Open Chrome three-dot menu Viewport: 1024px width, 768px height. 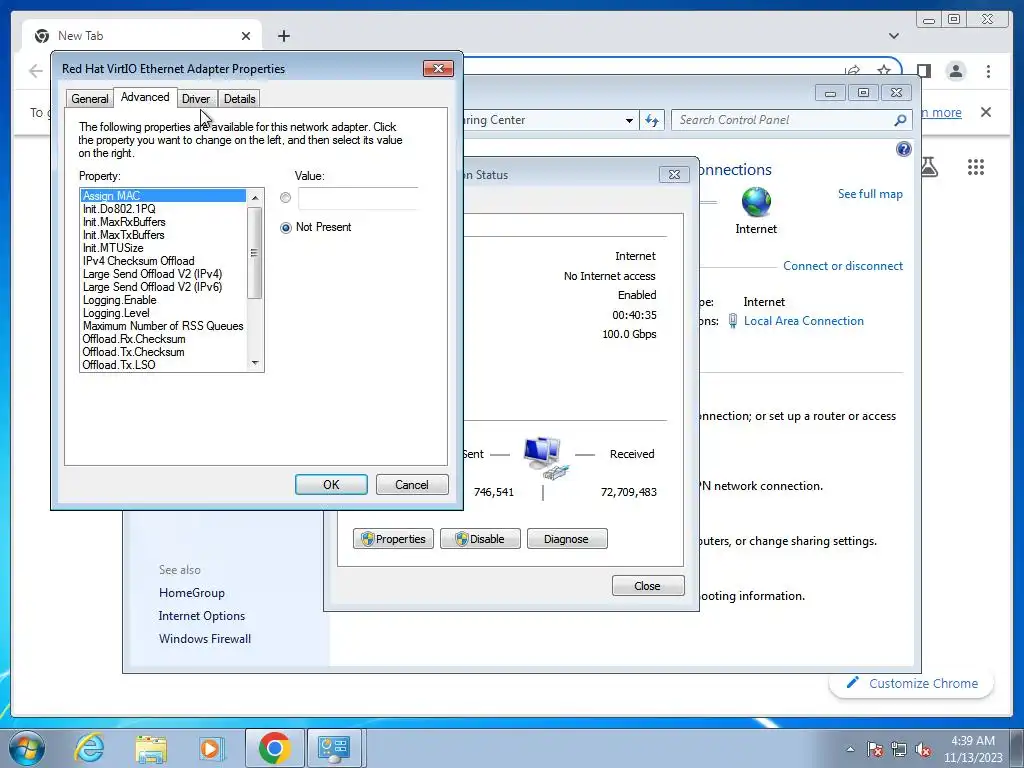tap(989, 71)
